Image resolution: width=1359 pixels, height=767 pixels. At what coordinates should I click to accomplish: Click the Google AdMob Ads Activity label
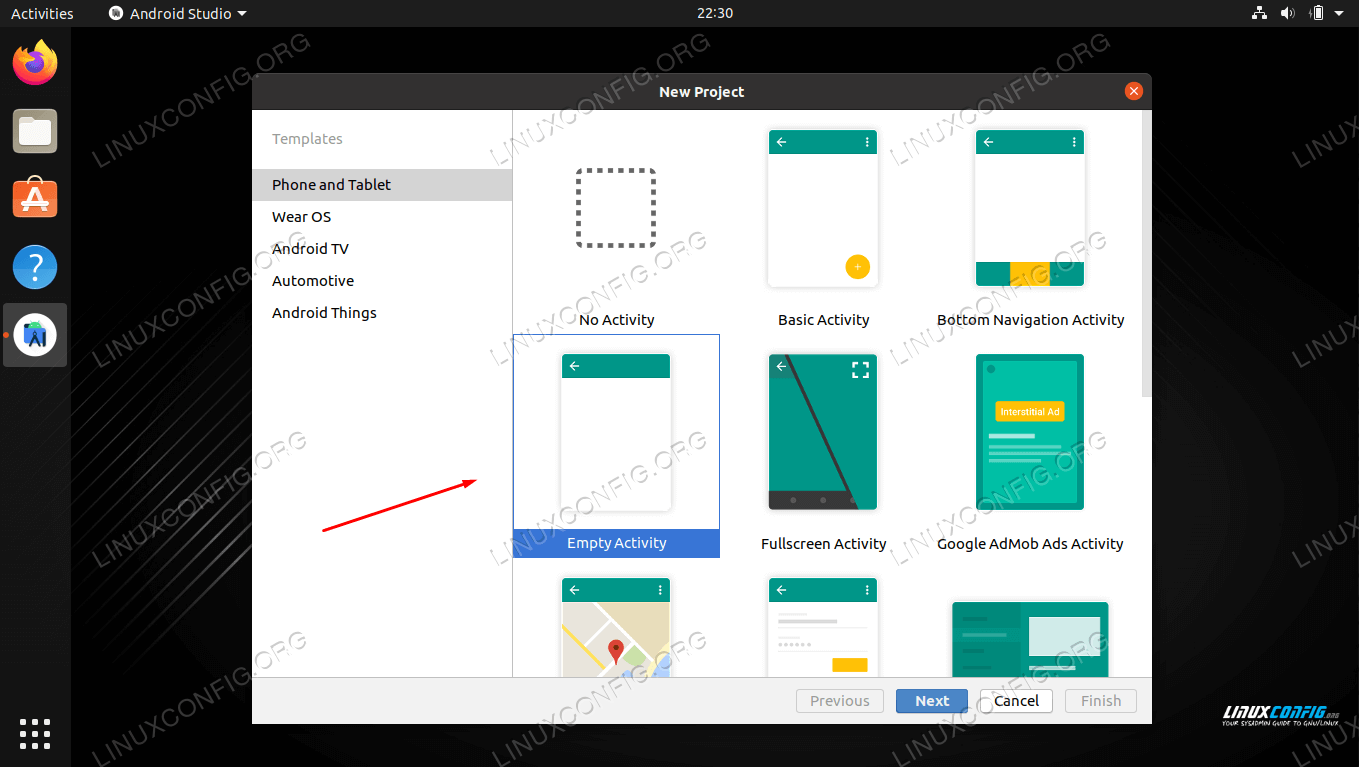(x=1031, y=544)
